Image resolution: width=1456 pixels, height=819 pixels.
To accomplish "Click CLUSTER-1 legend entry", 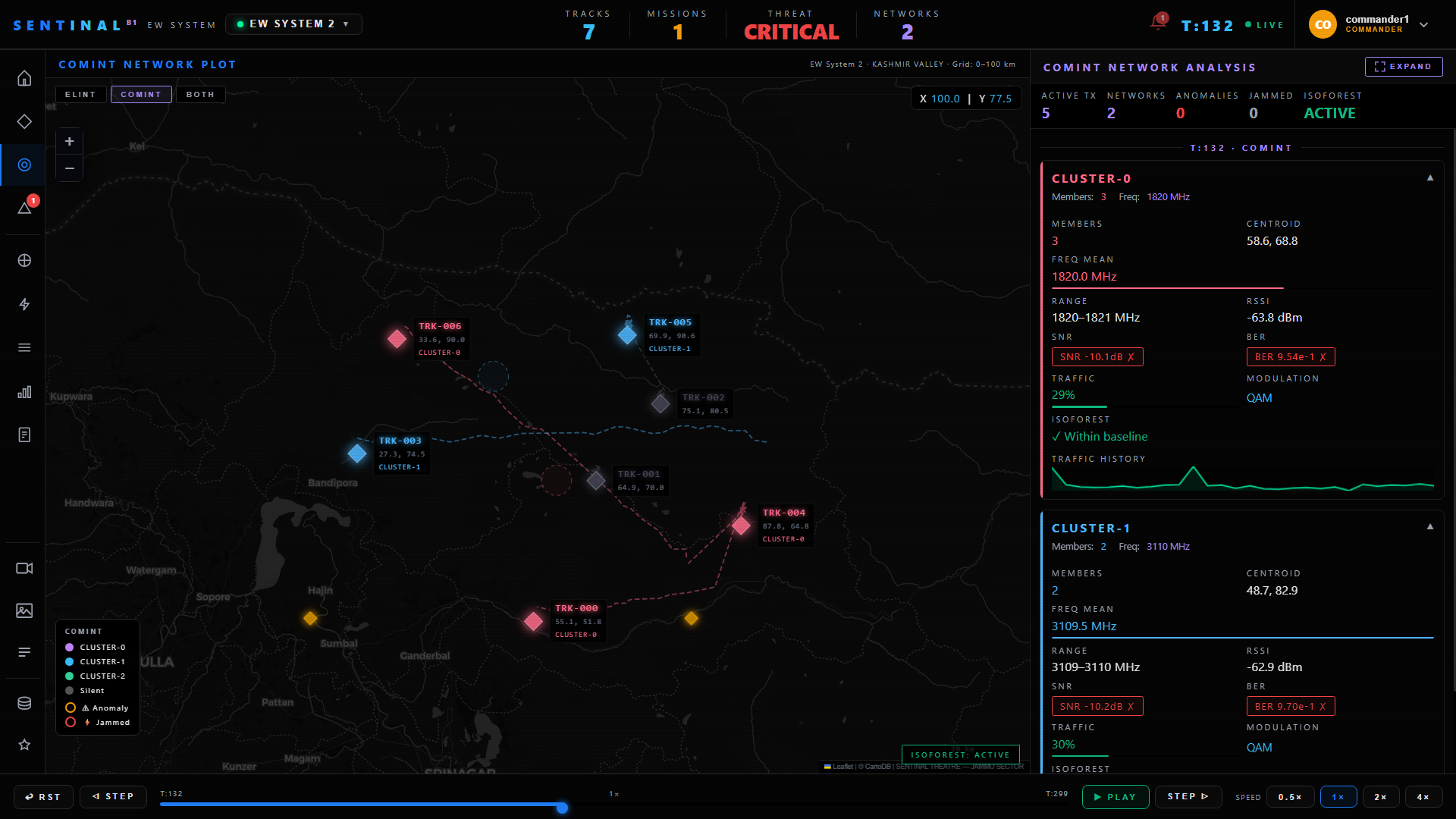I will point(96,662).
